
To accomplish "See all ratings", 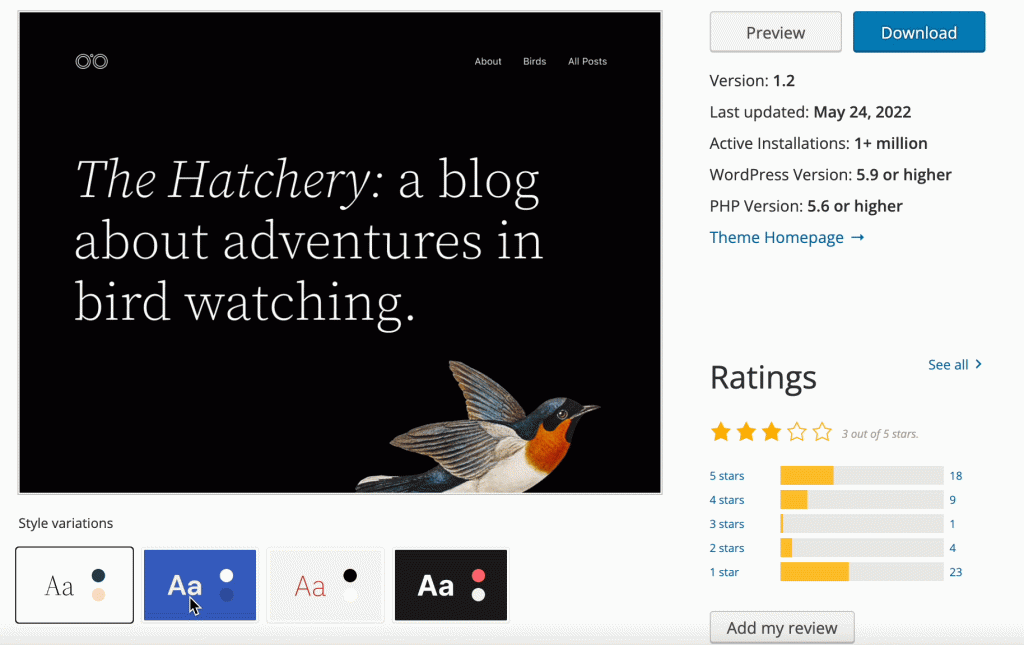I will coord(954,365).
